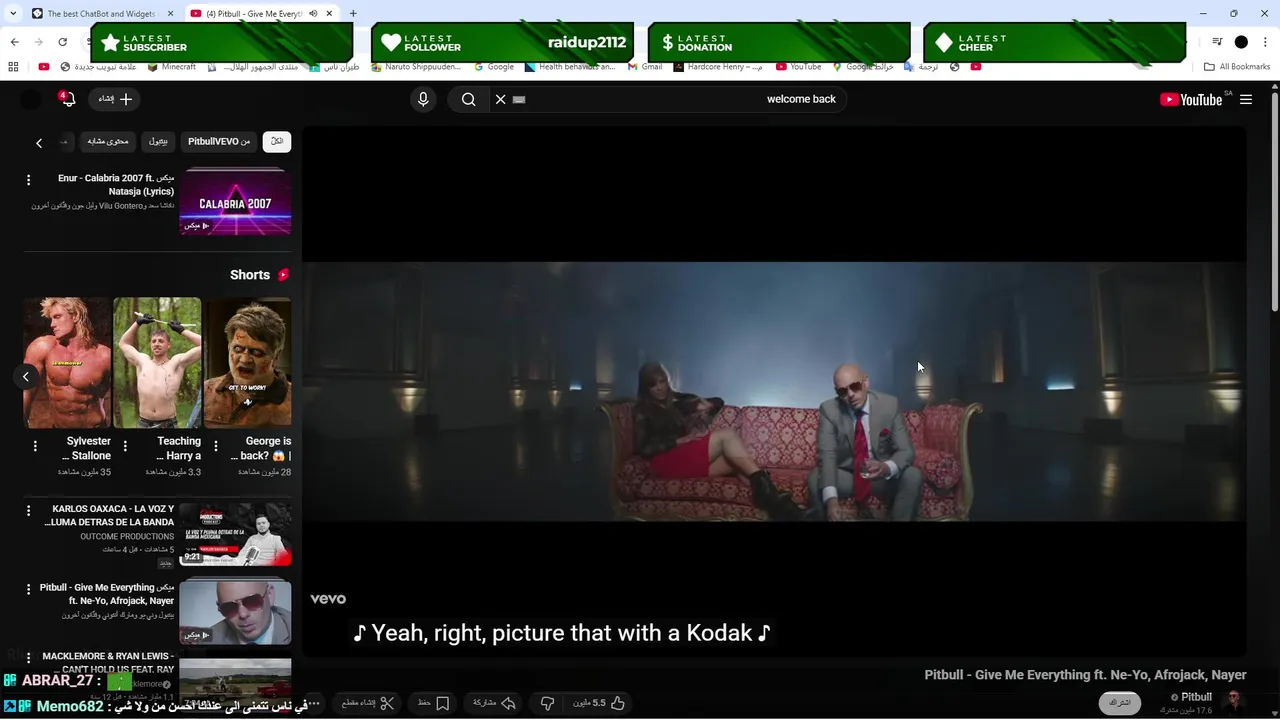Open options for Sylvester Stallone short

click(35, 446)
